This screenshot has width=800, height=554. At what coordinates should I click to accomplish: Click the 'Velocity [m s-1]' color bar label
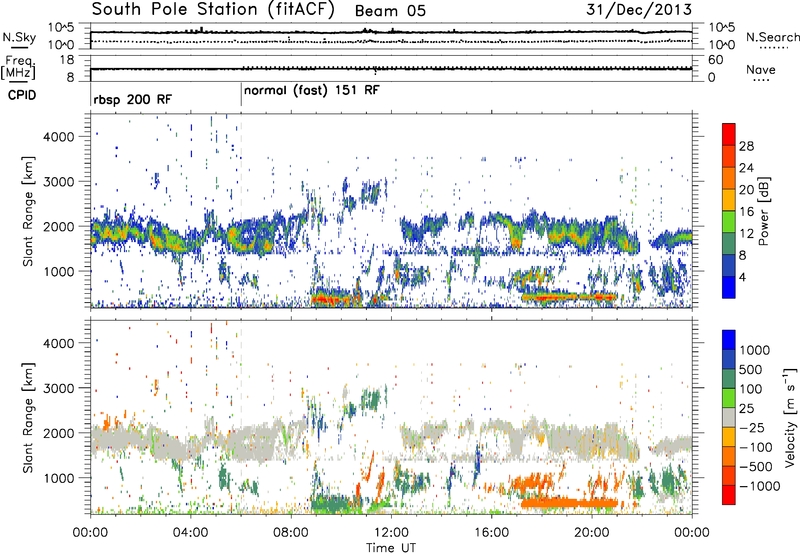[x=790, y=417]
